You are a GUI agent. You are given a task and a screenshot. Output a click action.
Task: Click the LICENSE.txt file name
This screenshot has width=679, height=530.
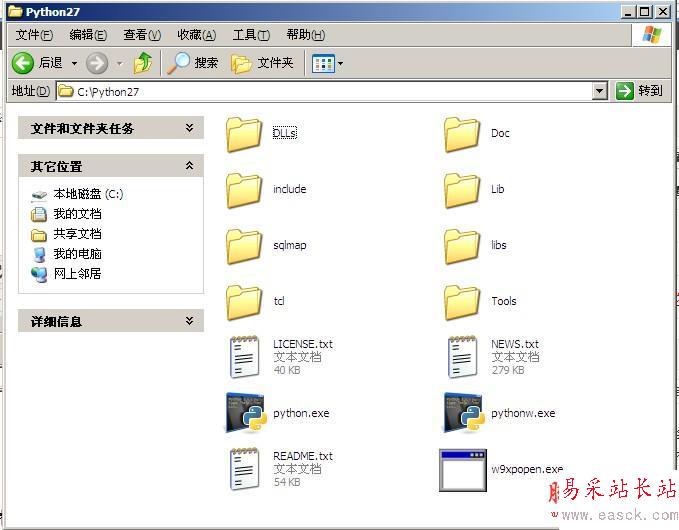point(303,344)
